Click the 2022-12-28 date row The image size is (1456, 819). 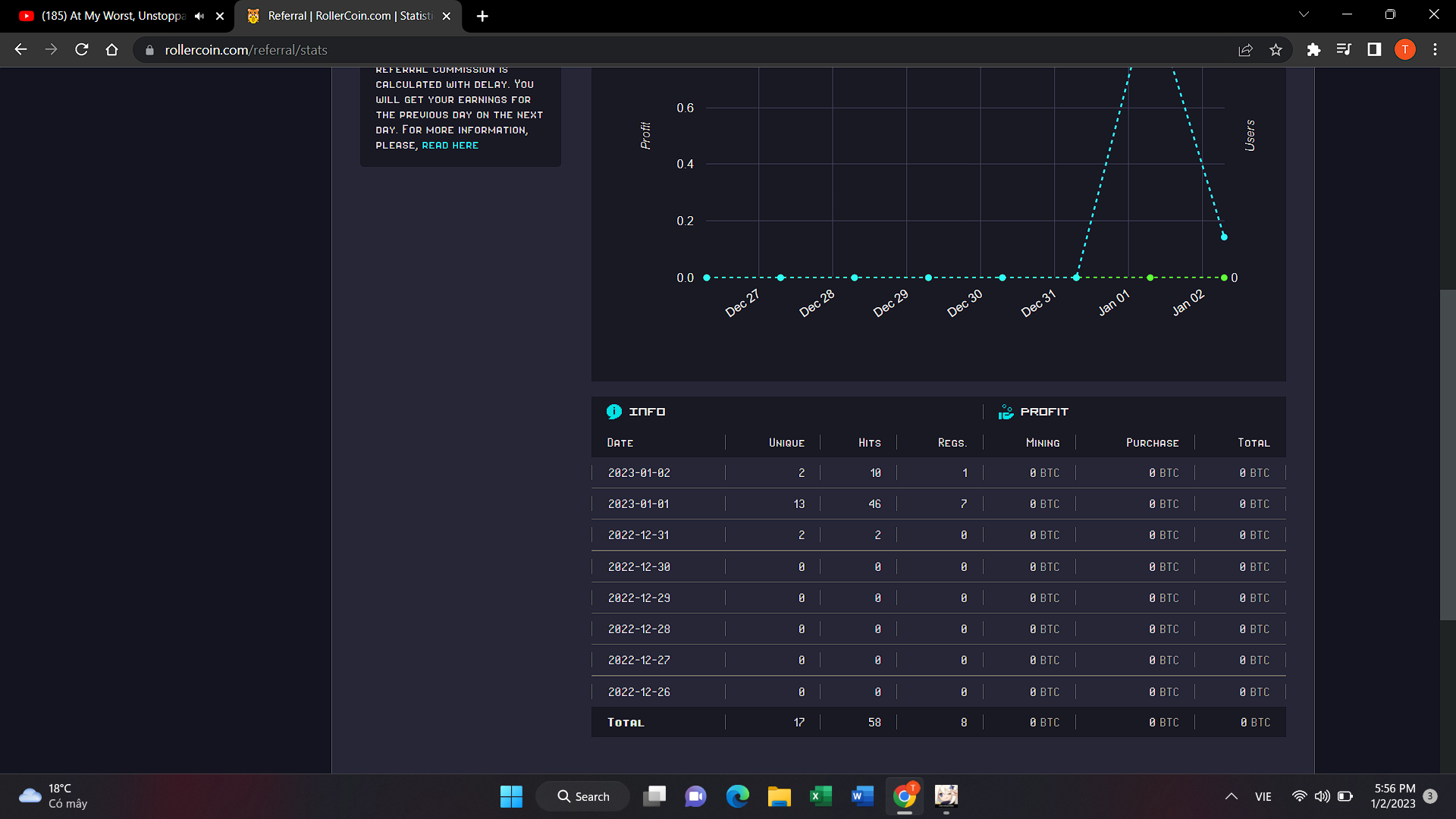(x=939, y=629)
